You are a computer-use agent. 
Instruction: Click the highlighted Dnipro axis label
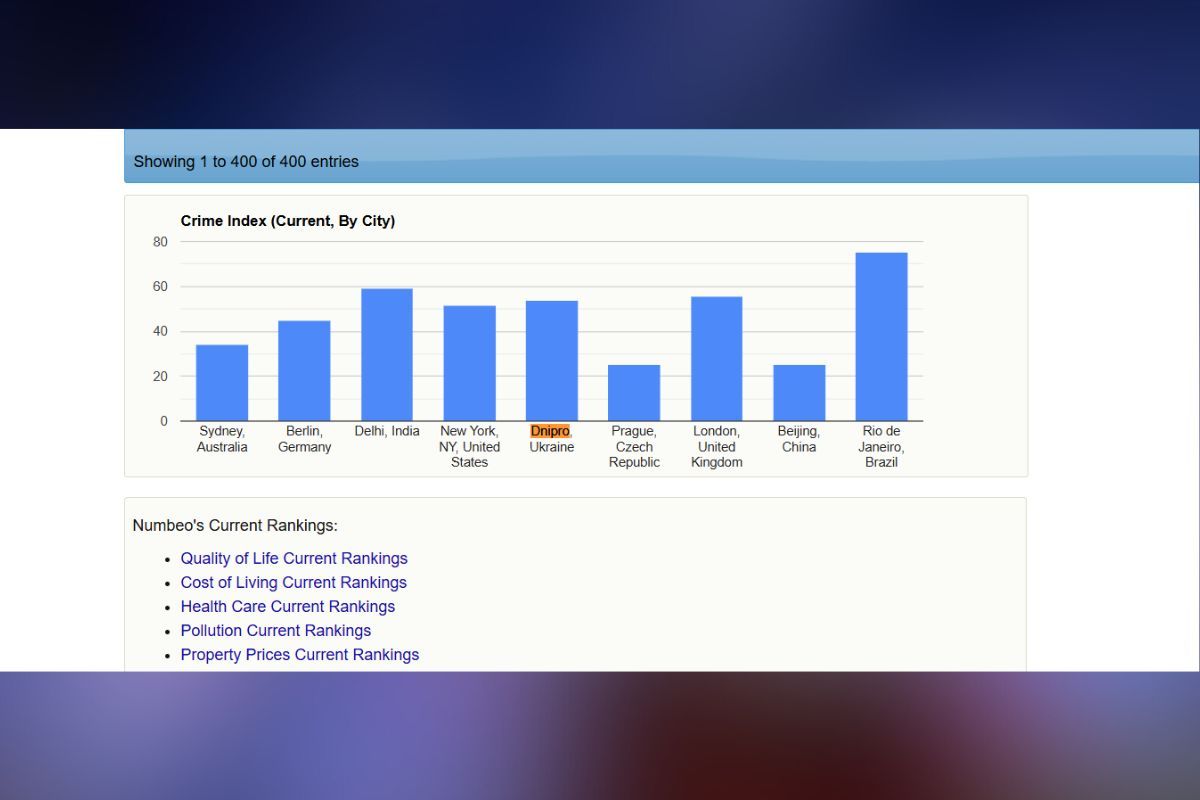tap(550, 431)
